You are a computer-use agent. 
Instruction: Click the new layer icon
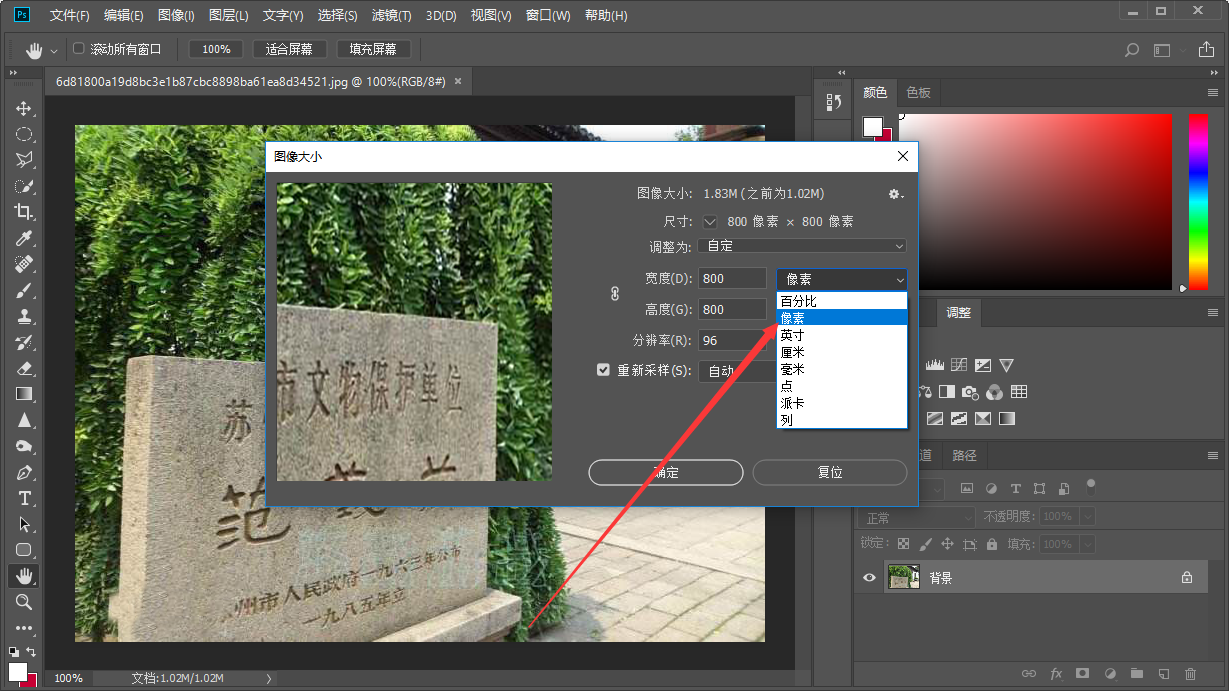[1162, 674]
